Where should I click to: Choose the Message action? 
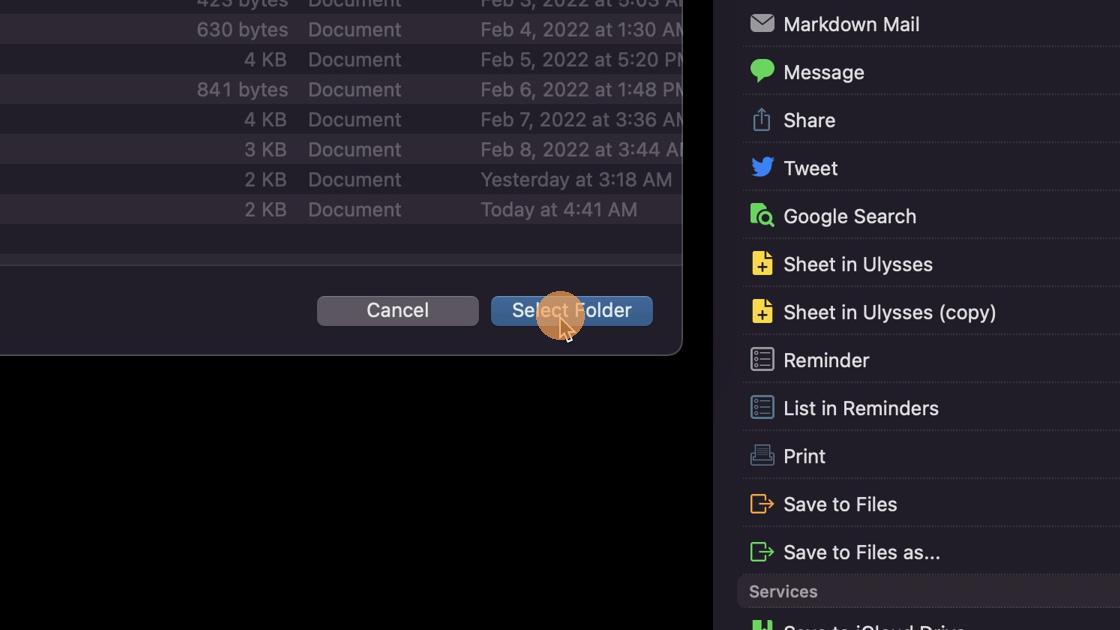coord(824,72)
